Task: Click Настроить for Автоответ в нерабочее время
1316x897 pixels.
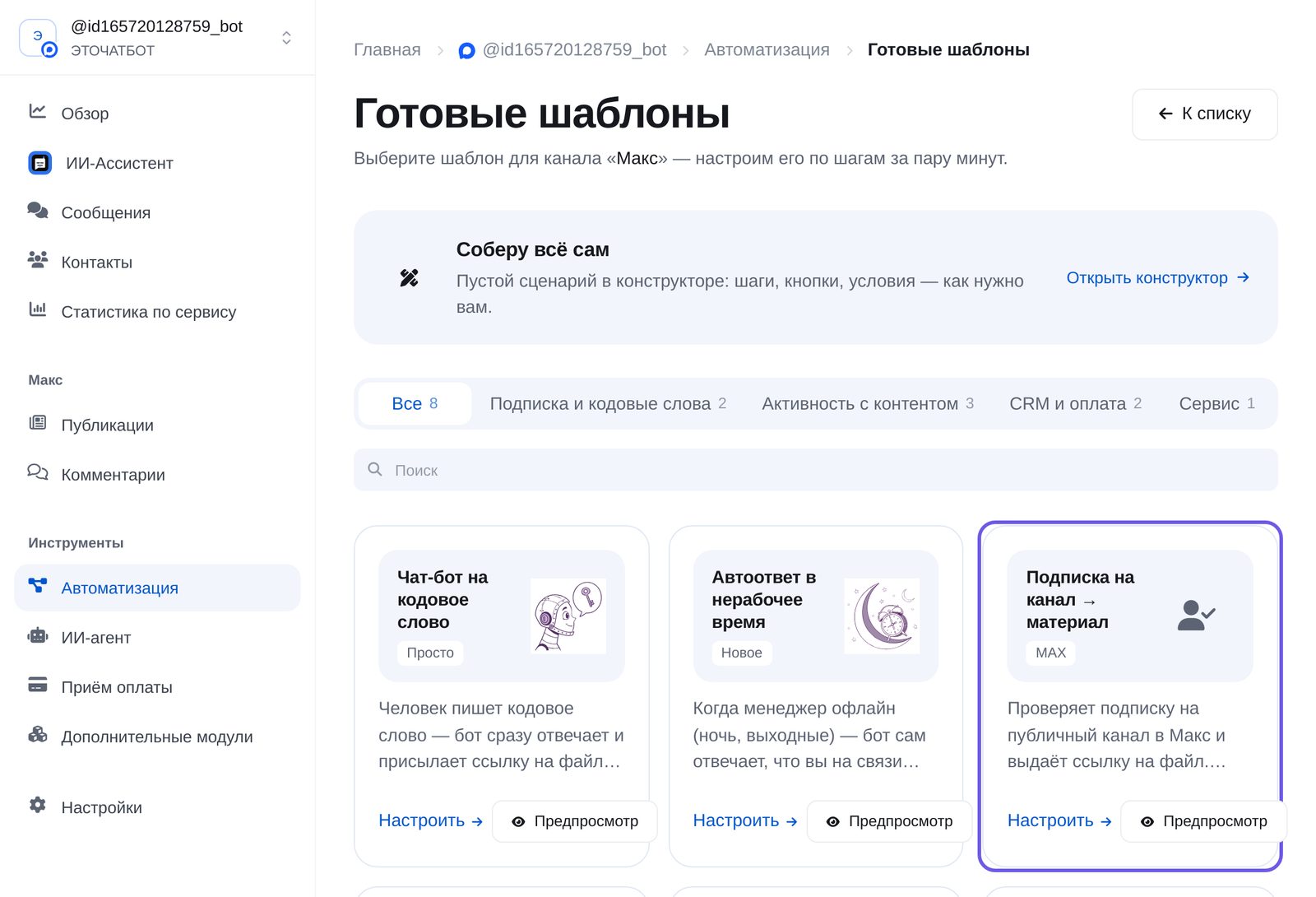Action: click(745, 820)
